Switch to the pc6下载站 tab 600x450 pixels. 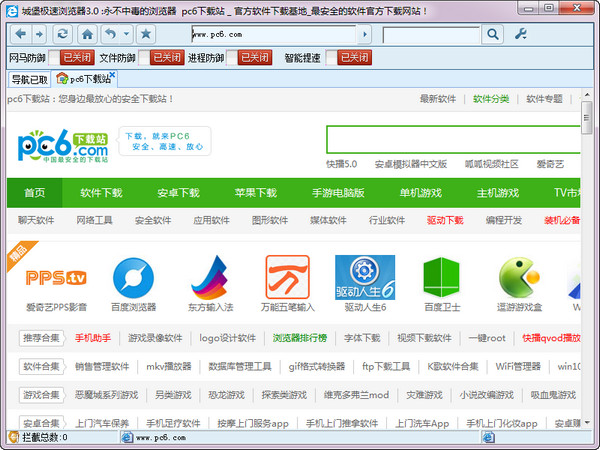pos(84,79)
